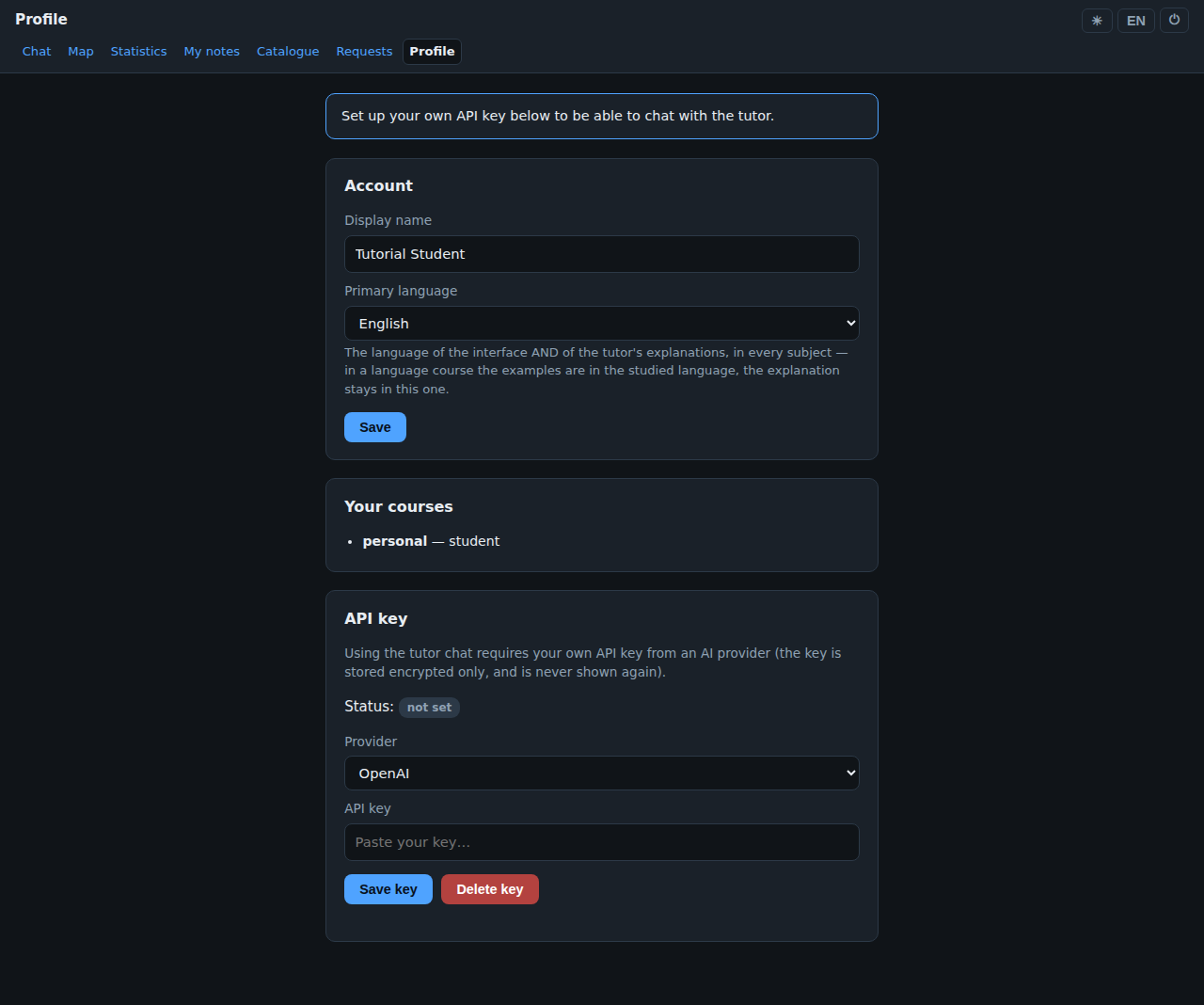Viewport: 1204px width, 1005px height.
Task: Click the 'Primary language' label
Action: coord(401,291)
